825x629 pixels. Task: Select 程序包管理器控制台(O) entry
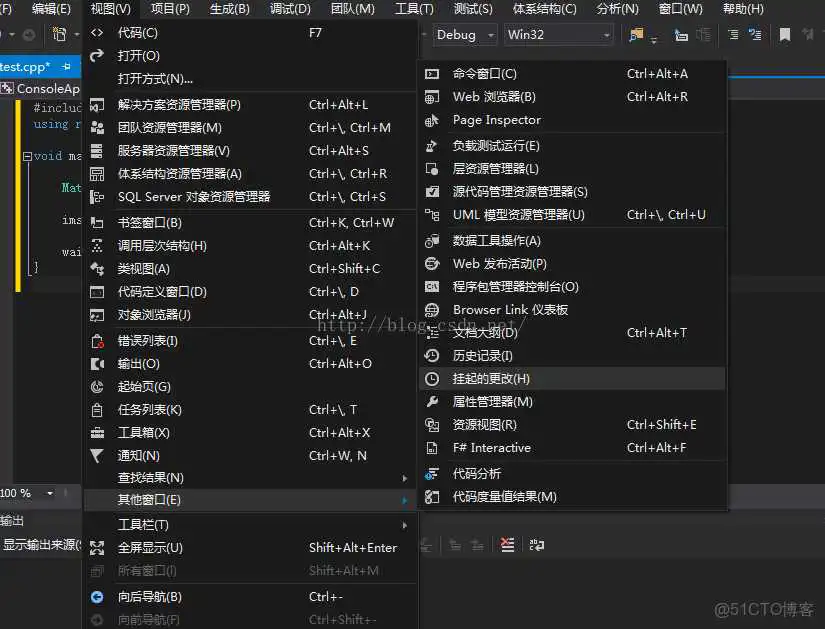tap(572, 287)
